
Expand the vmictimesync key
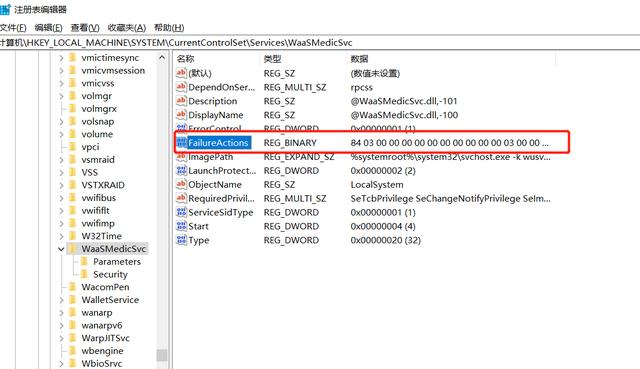(61, 58)
